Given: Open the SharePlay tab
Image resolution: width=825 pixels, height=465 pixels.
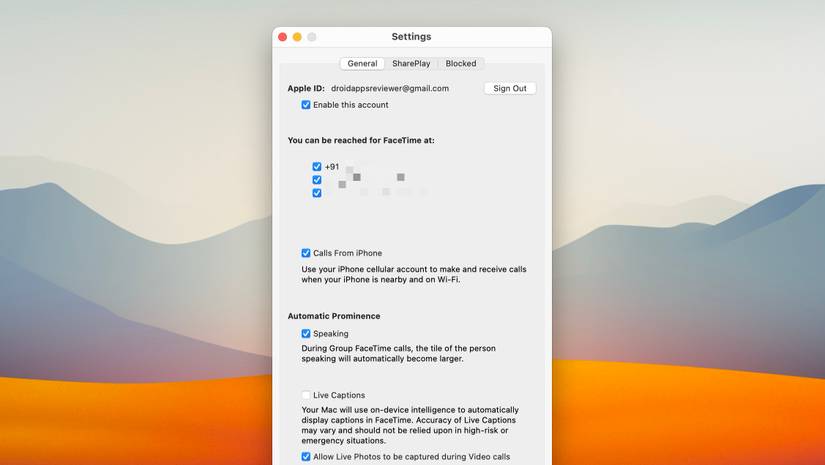Looking at the screenshot, I should click(411, 64).
